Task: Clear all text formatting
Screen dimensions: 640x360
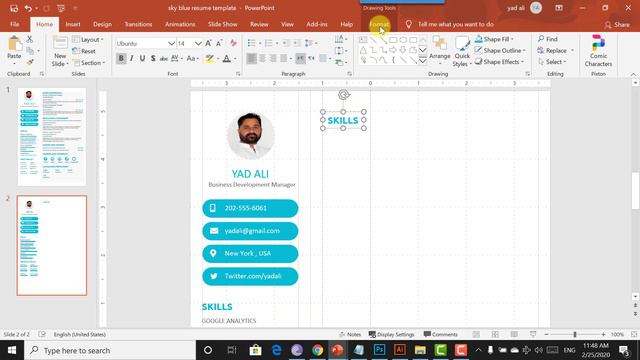Action: [x=233, y=43]
